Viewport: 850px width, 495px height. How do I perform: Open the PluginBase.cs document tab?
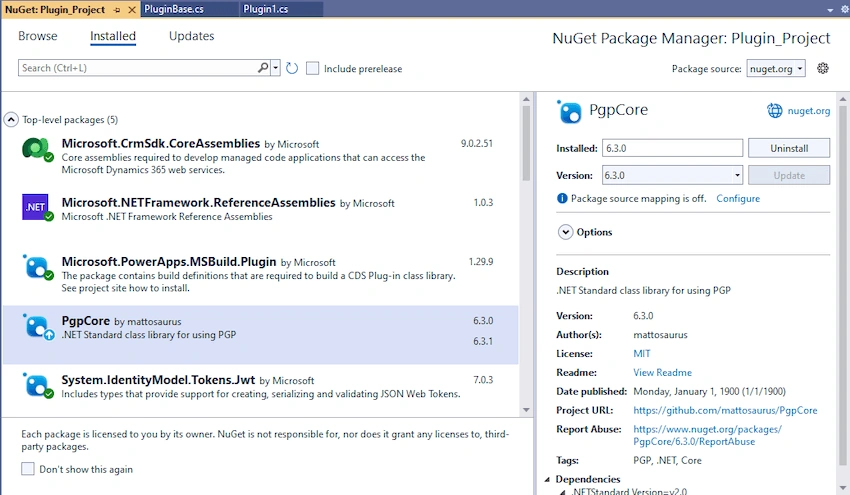tap(189, 9)
